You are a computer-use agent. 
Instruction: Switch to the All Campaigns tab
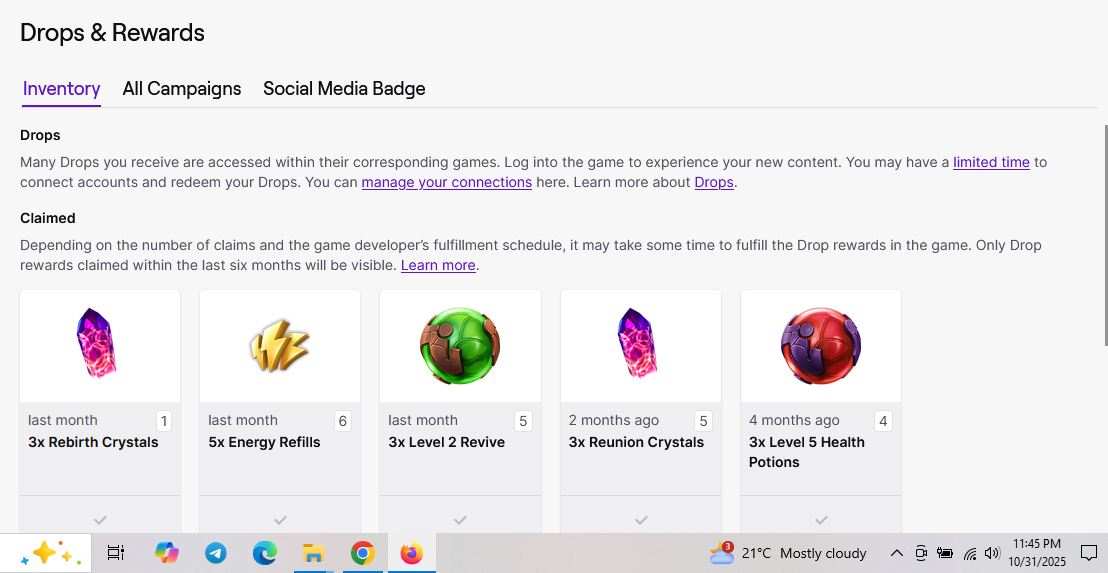(182, 89)
